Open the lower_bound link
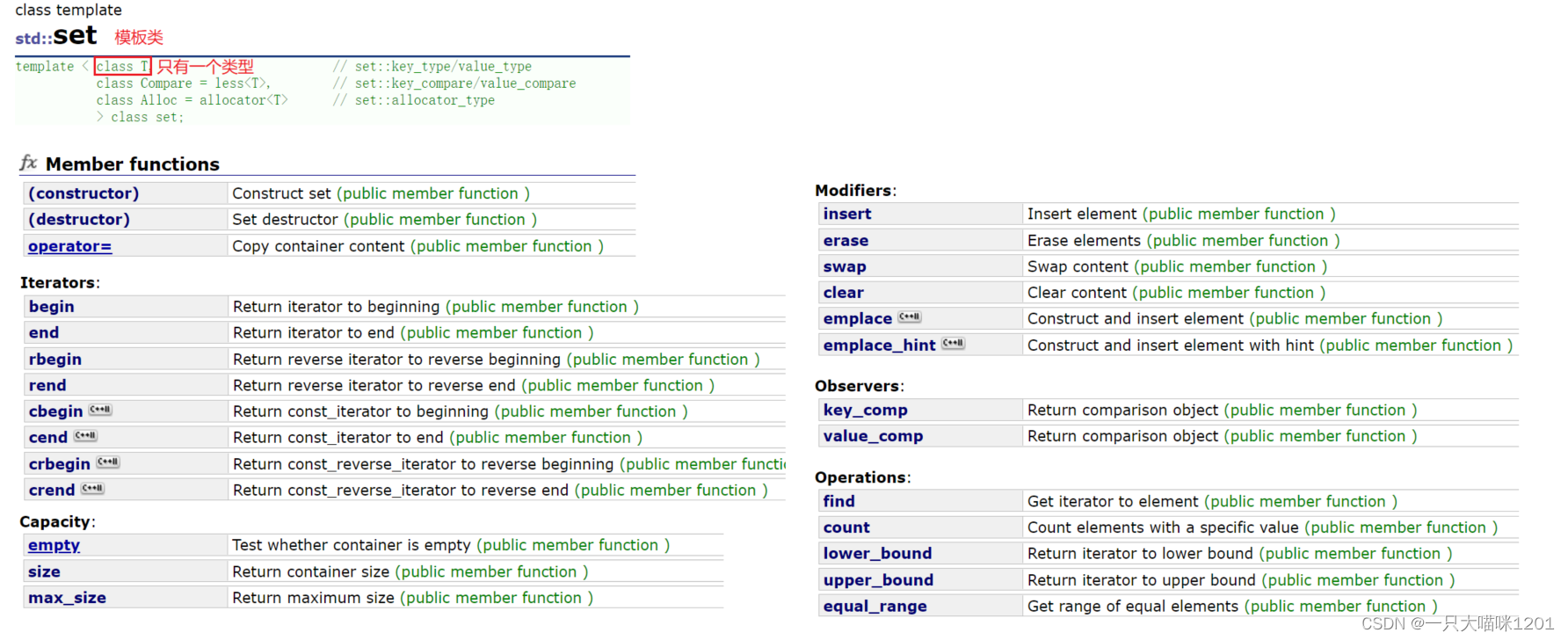The height and width of the screenshot is (640, 1568). (x=878, y=554)
